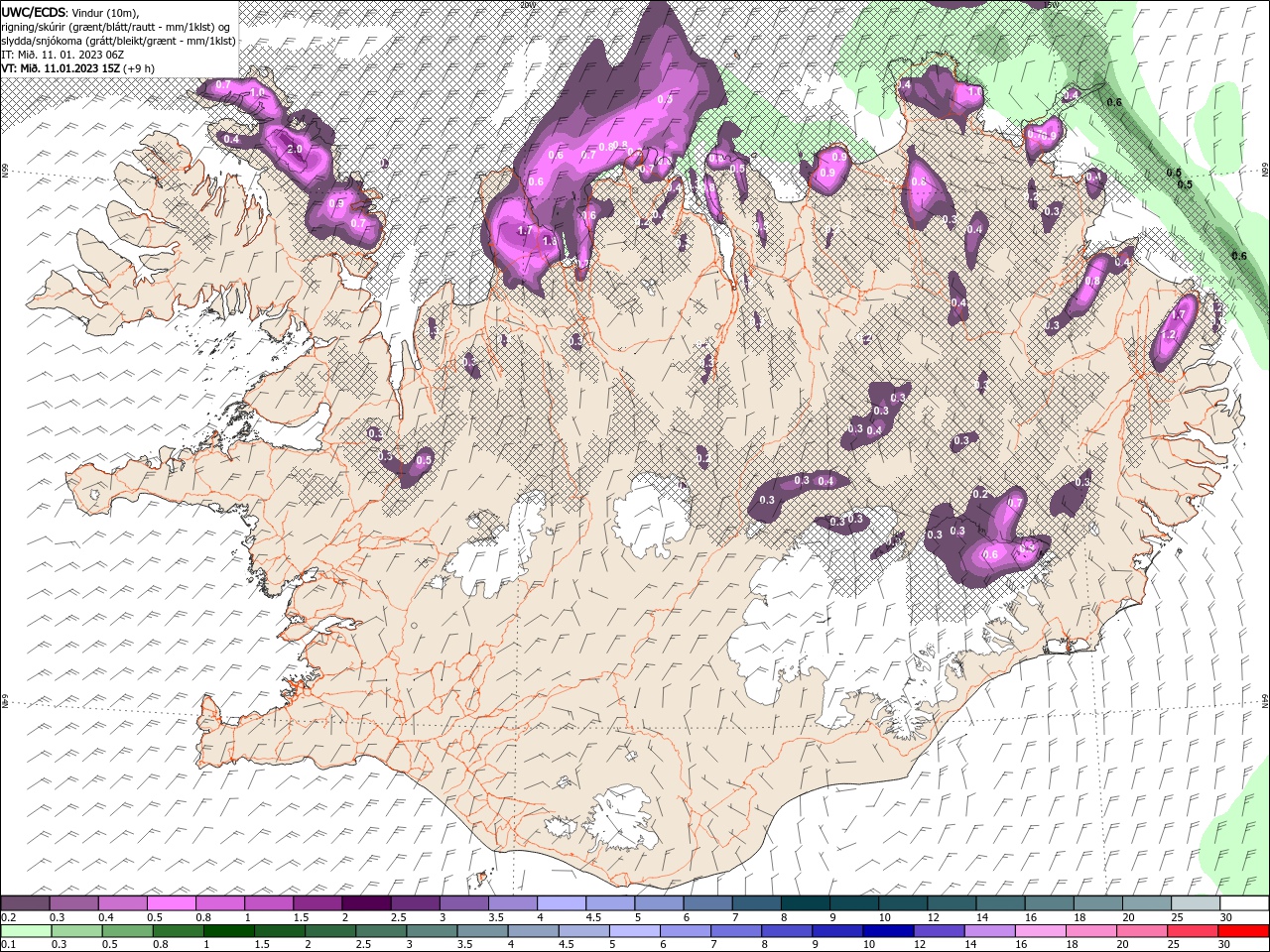This screenshot has height=952, width=1270.
Task: Click the 0.2 label under the legend
Action: tap(8, 917)
